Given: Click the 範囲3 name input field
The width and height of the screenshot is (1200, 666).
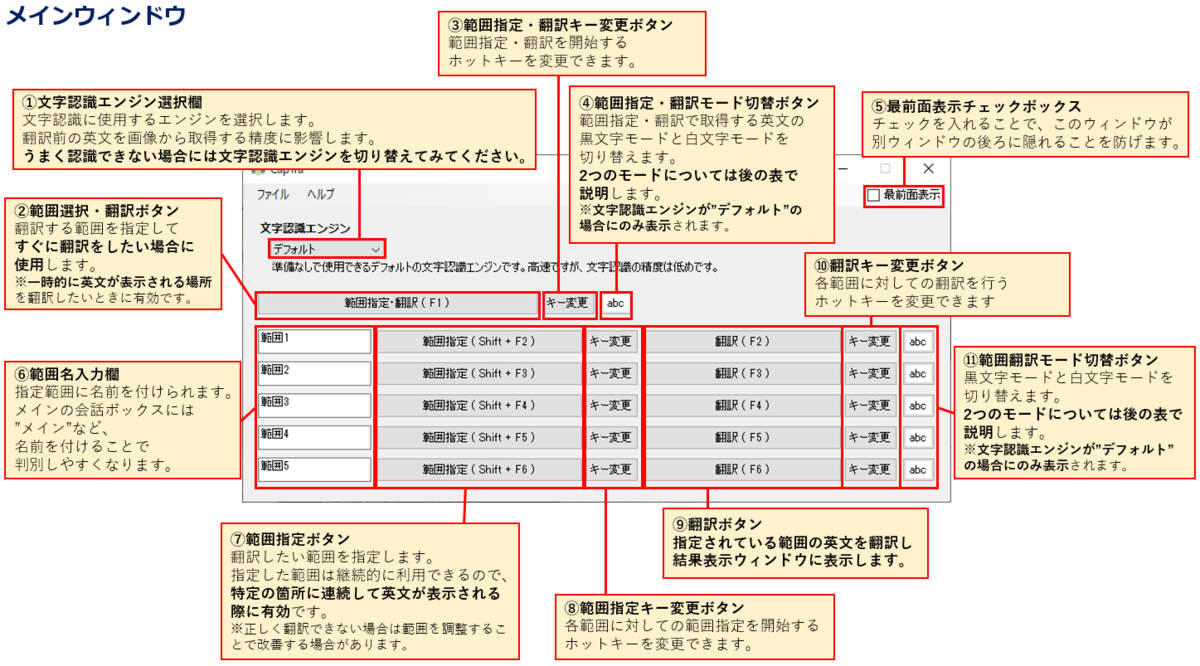Looking at the screenshot, I should tap(314, 405).
